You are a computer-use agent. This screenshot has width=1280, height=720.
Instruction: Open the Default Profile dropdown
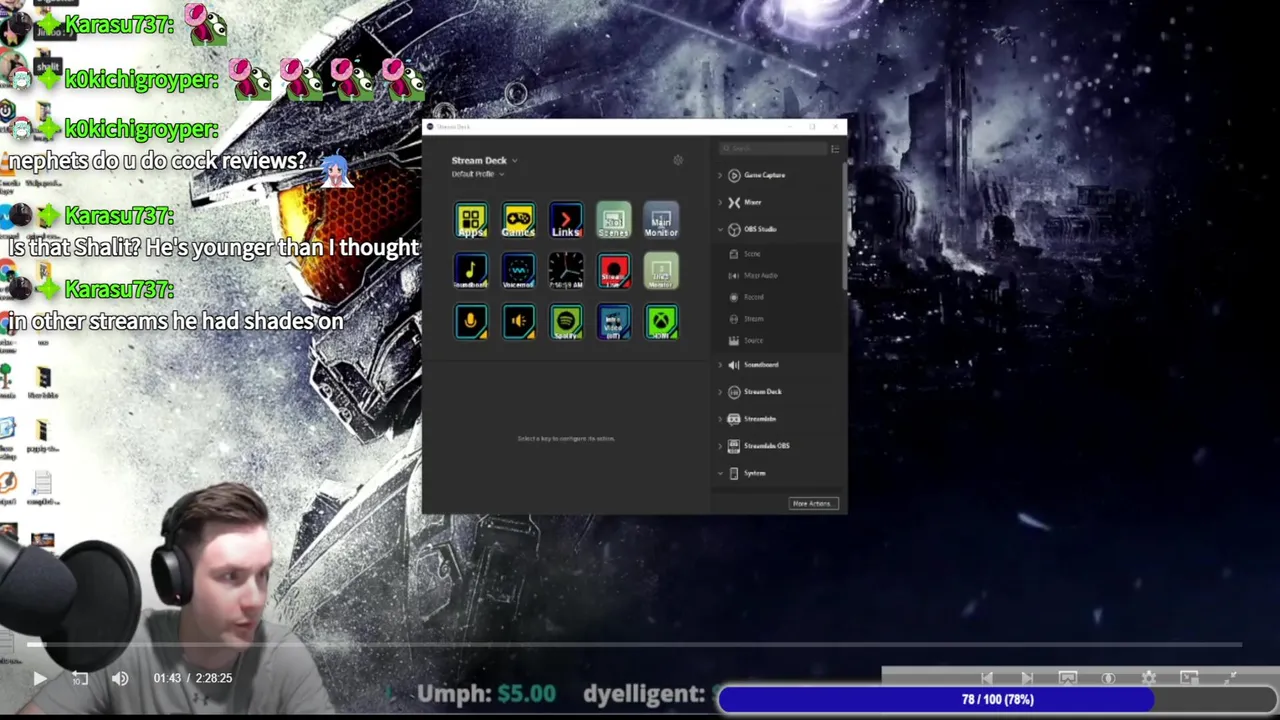(477, 174)
